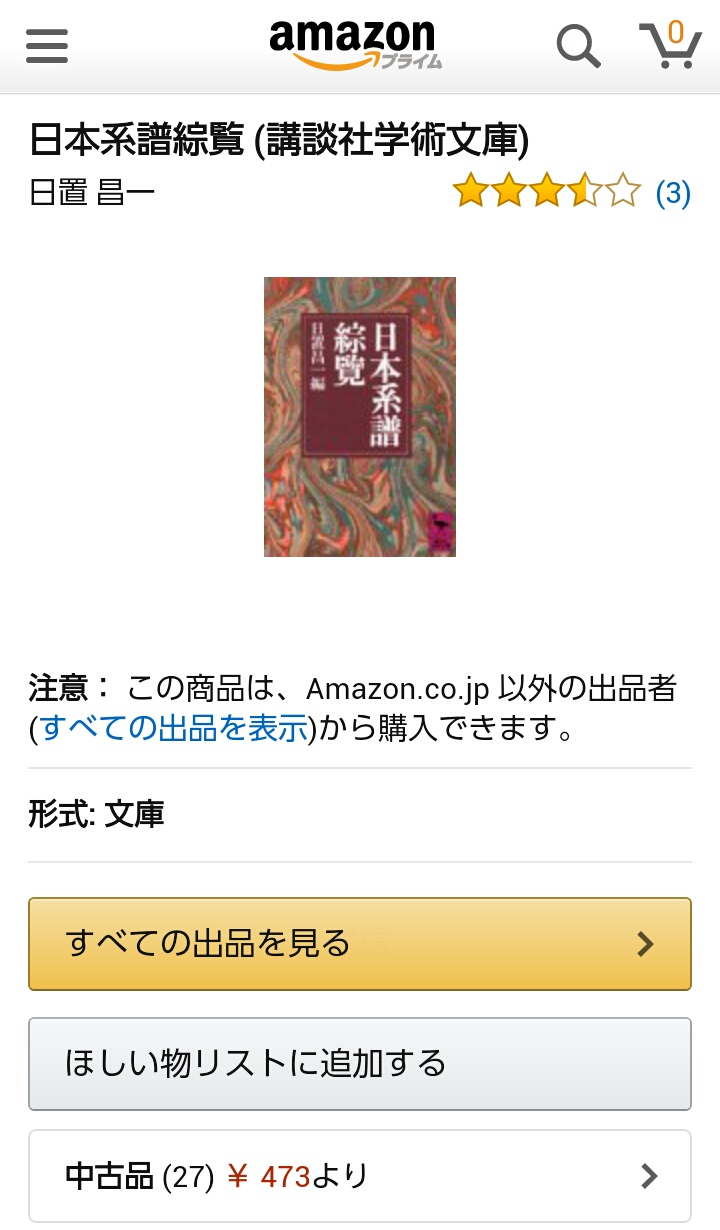The image size is (720, 1230).
Task: Open the 3 customer reviews link
Action: [673, 192]
